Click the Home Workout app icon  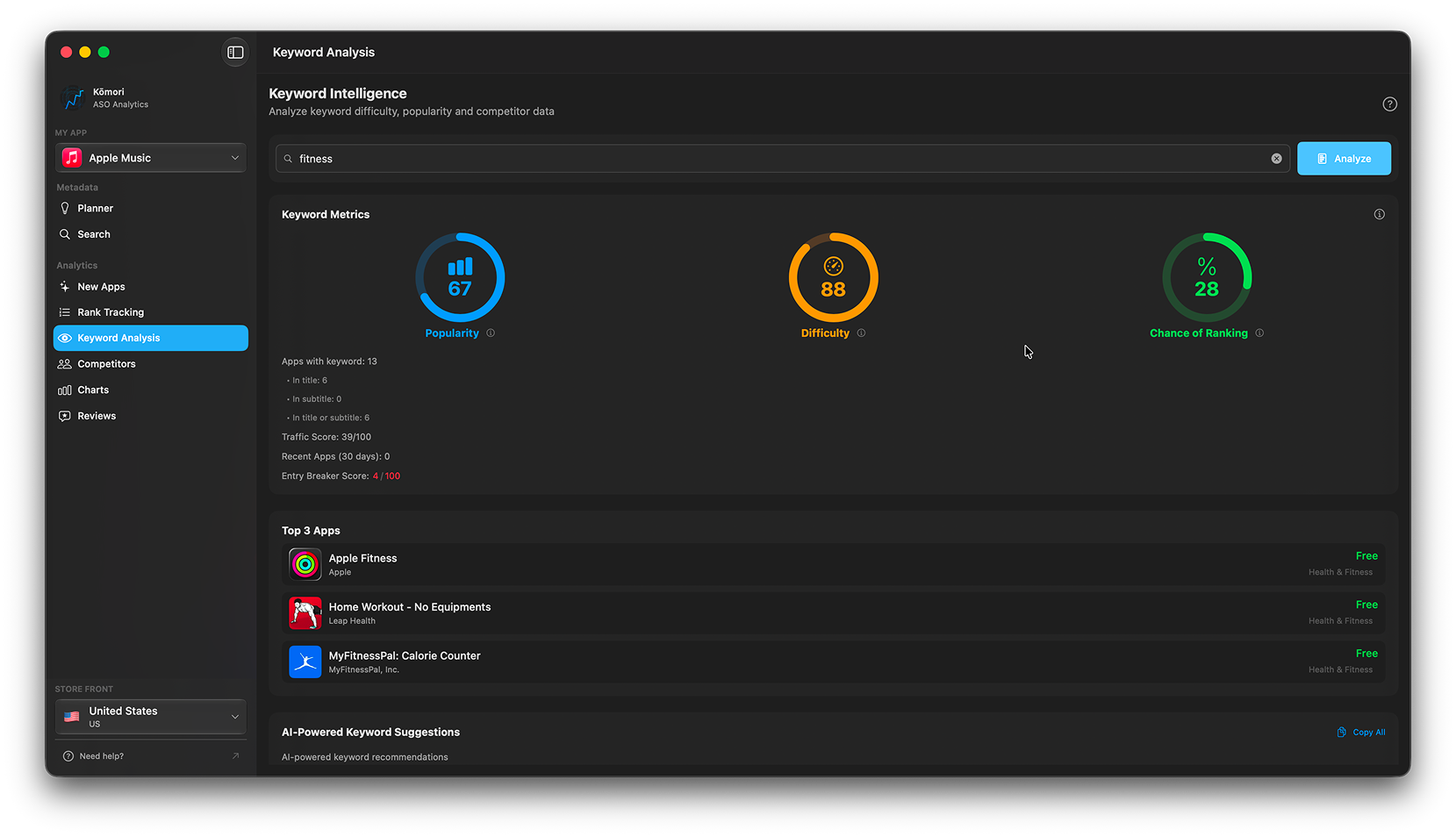point(305,613)
